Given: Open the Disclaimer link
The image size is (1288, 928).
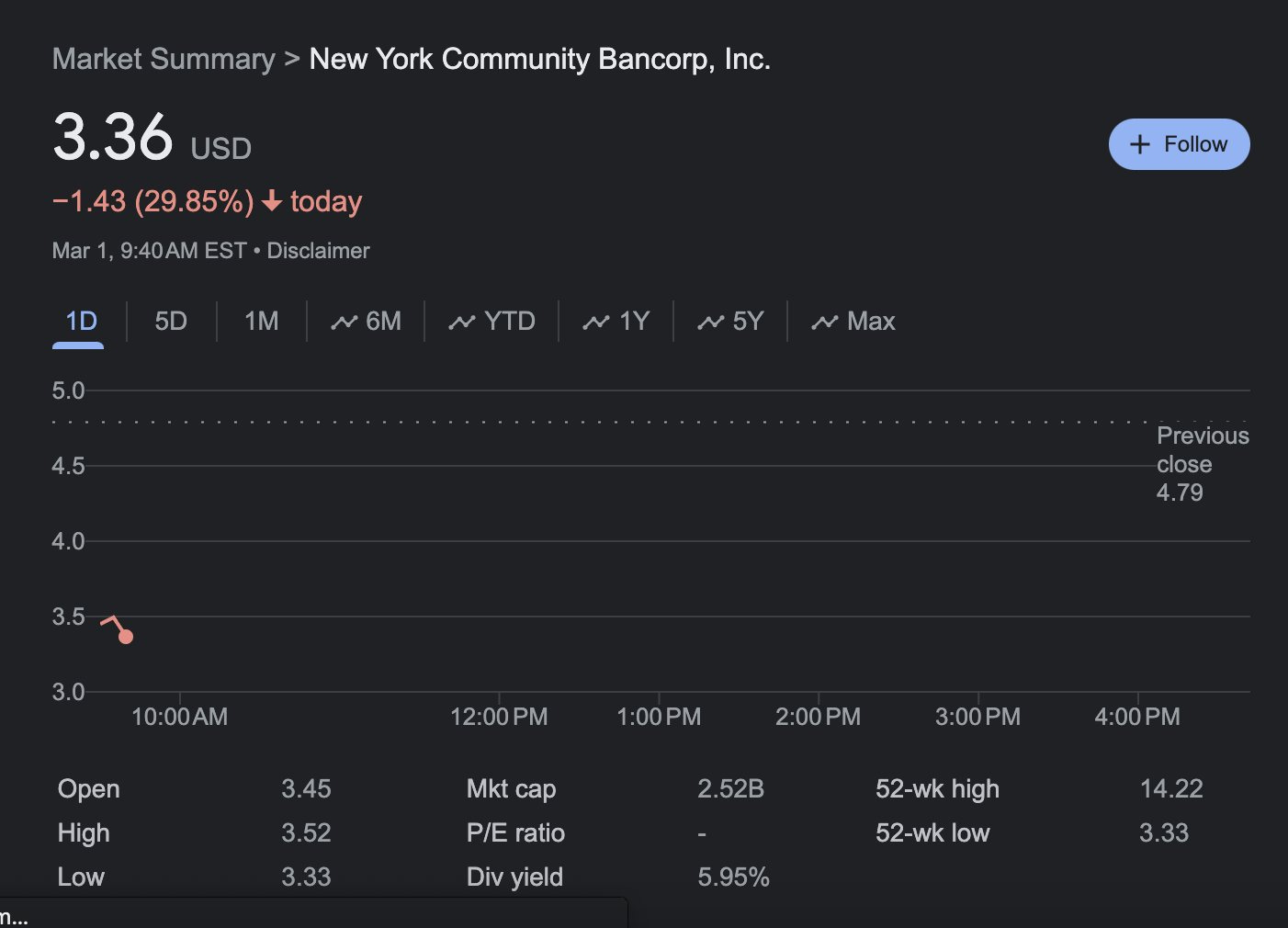Looking at the screenshot, I should click(318, 251).
